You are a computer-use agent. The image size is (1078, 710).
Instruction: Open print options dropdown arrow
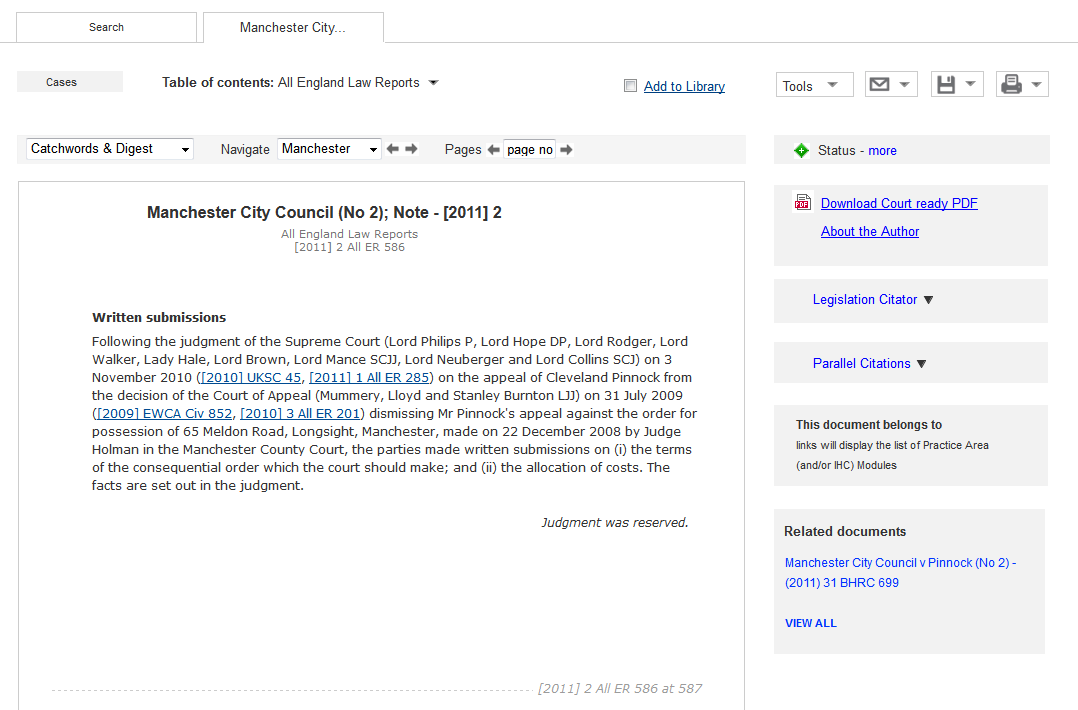(x=1036, y=85)
